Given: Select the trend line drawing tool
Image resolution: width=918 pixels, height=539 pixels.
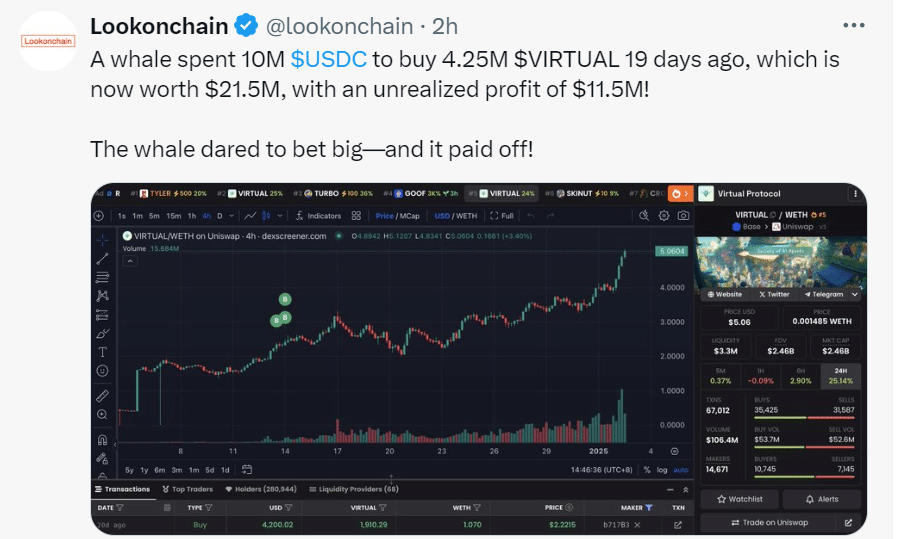Looking at the screenshot, I should 102,259.
